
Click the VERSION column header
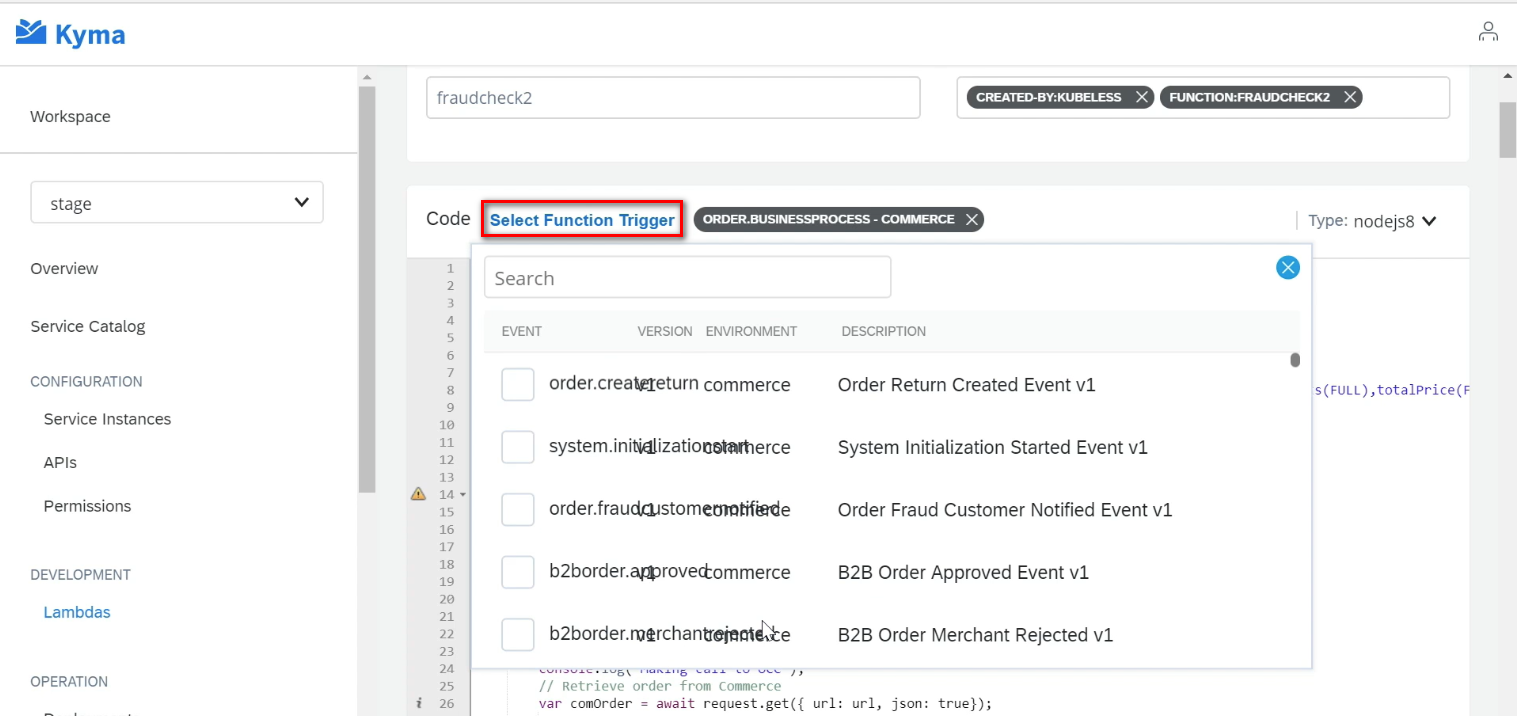pyautogui.click(x=665, y=331)
